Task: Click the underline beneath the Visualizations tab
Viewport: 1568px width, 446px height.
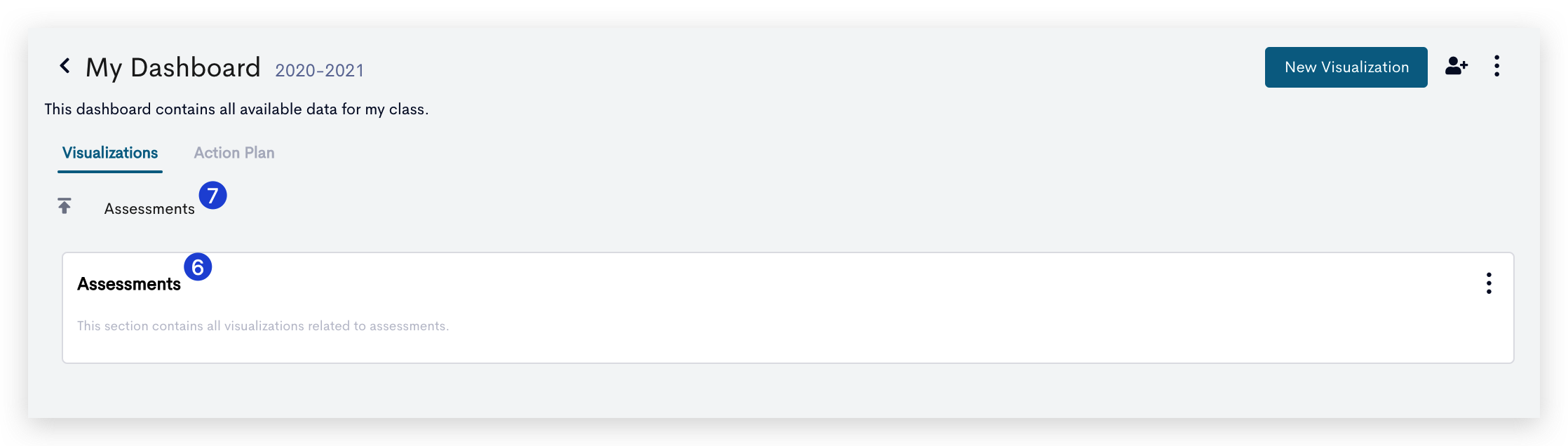Action: pyautogui.click(x=110, y=171)
